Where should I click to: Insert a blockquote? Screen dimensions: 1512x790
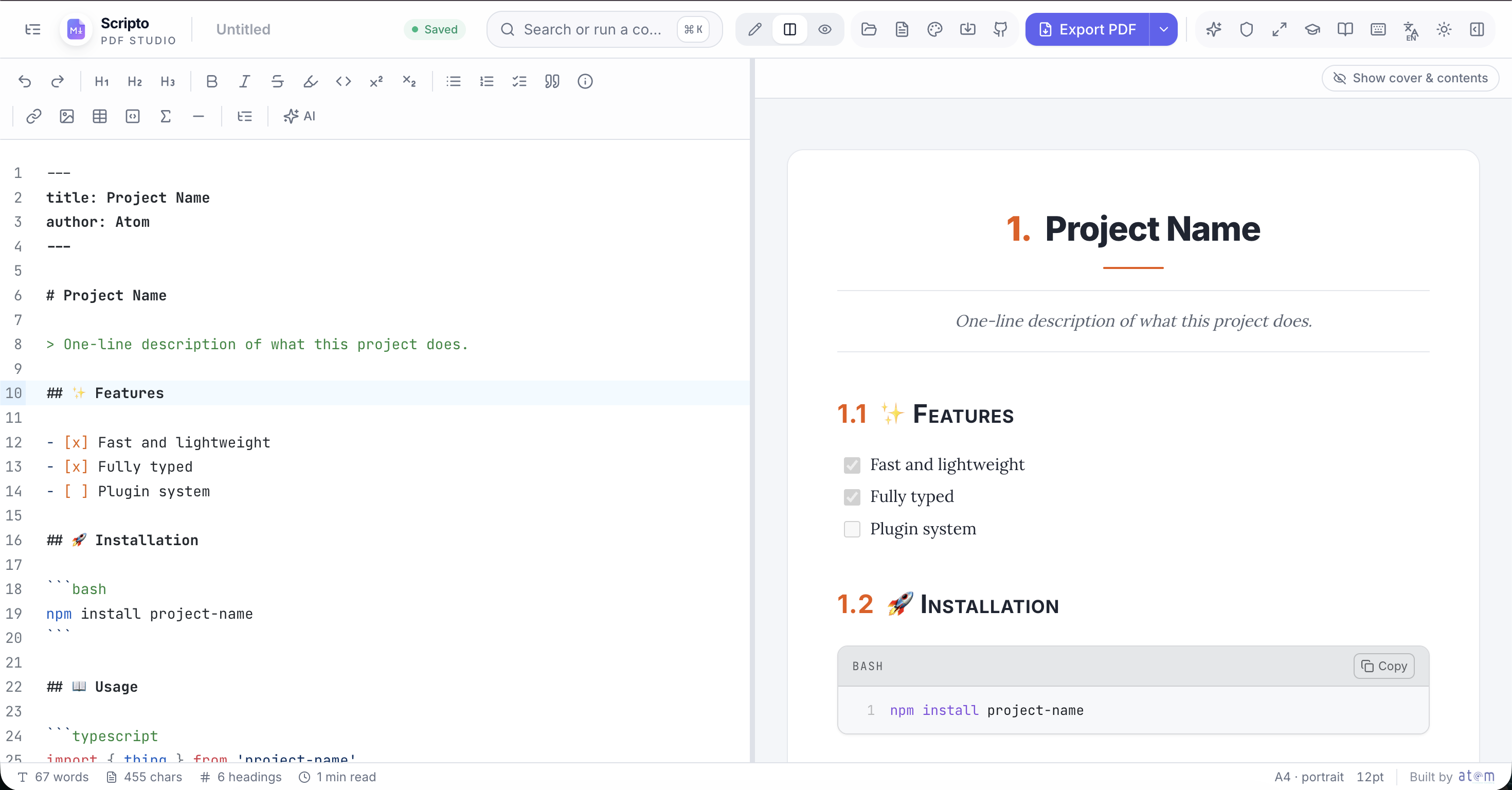(x=552, y=82)
